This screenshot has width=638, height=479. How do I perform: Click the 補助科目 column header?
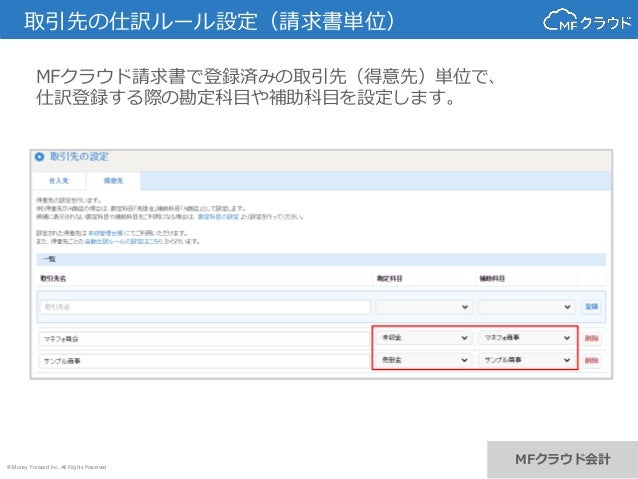pos(492,279)
